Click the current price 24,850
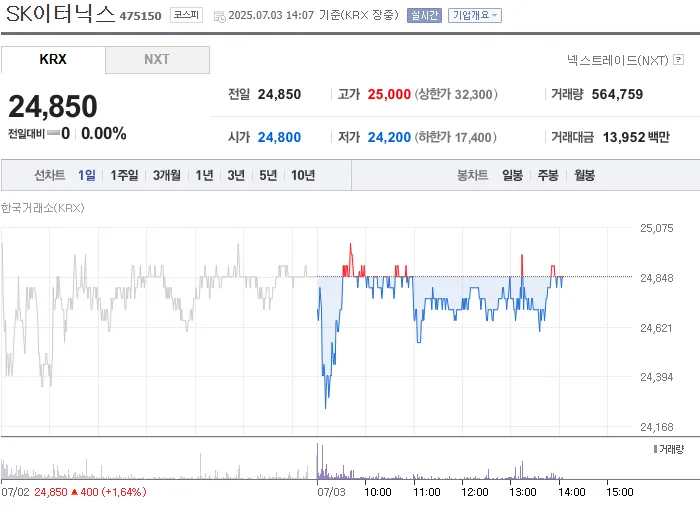 click(53, 106)
